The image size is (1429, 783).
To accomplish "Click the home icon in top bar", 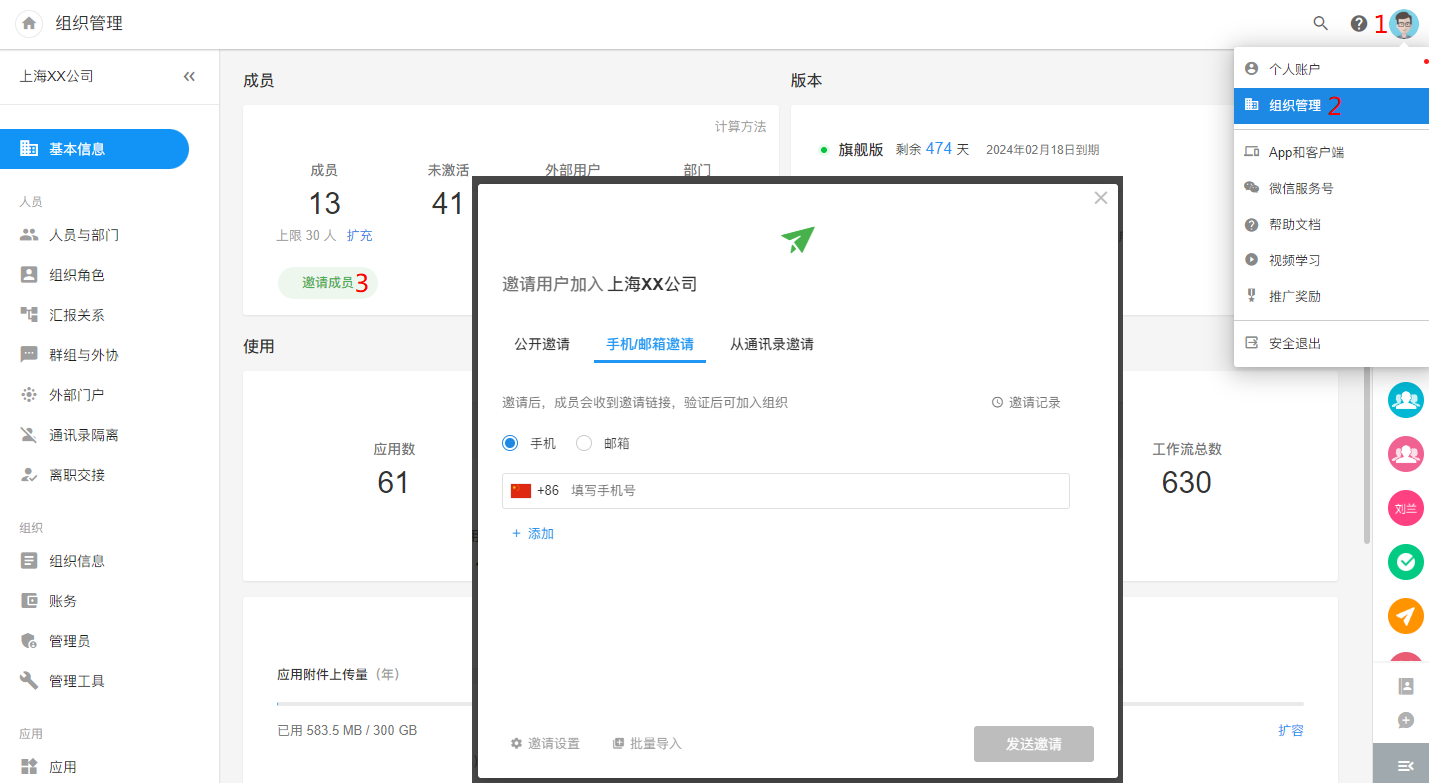I will 29,23.
